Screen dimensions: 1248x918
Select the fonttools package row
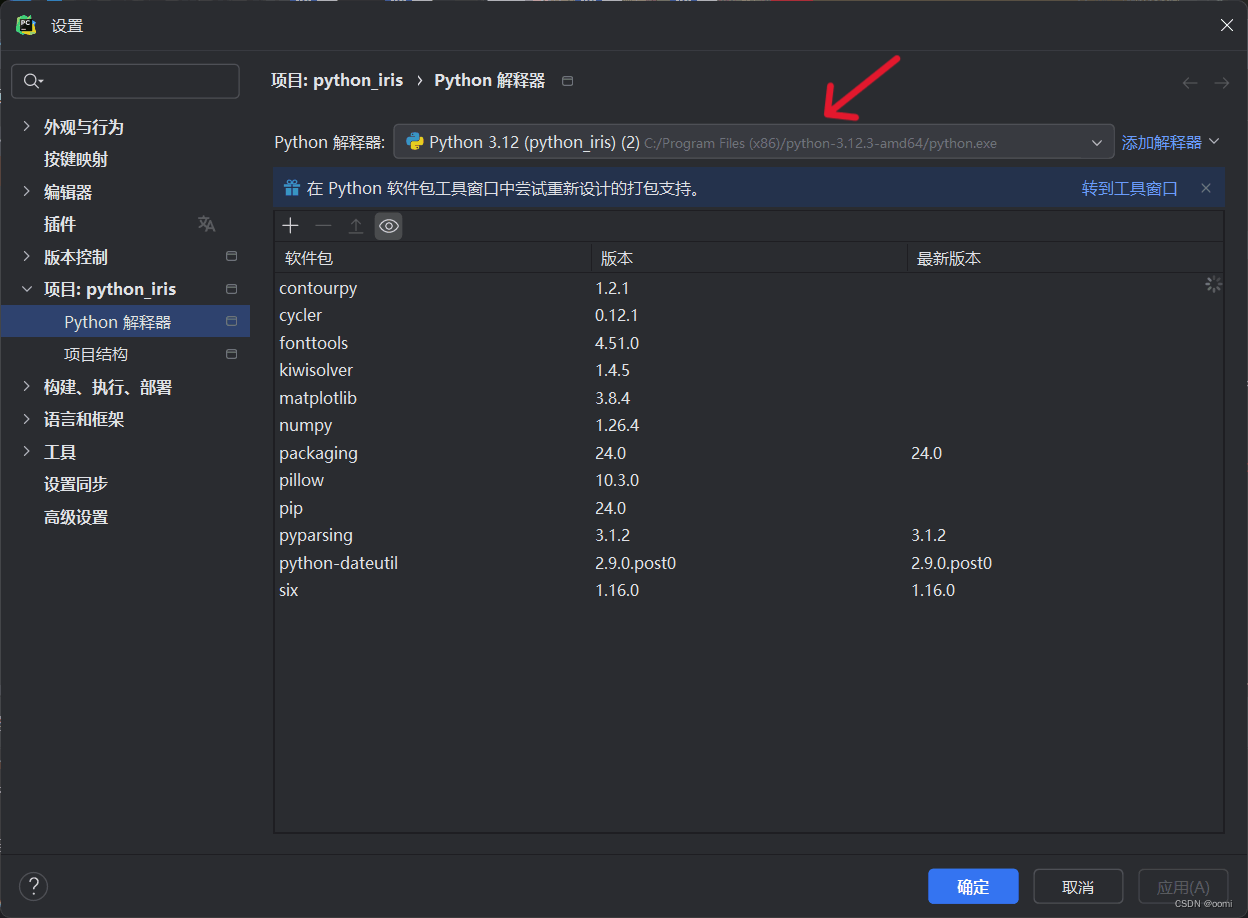pos(749,343)
